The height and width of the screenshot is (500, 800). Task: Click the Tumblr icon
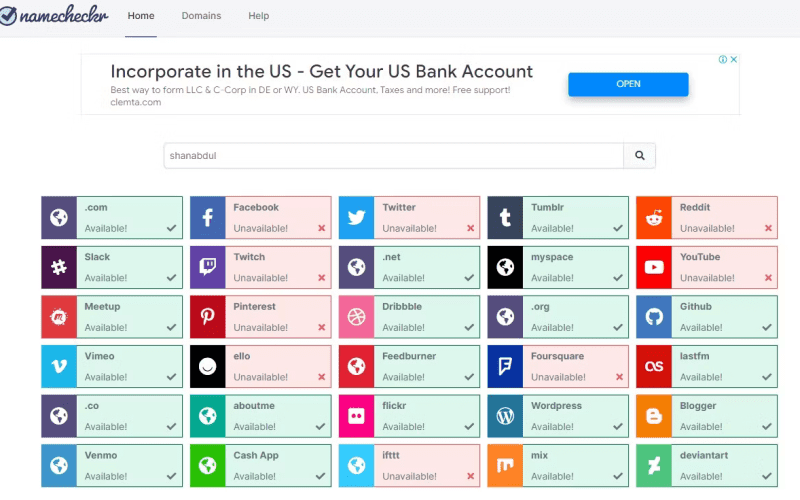tap(505, 218)
